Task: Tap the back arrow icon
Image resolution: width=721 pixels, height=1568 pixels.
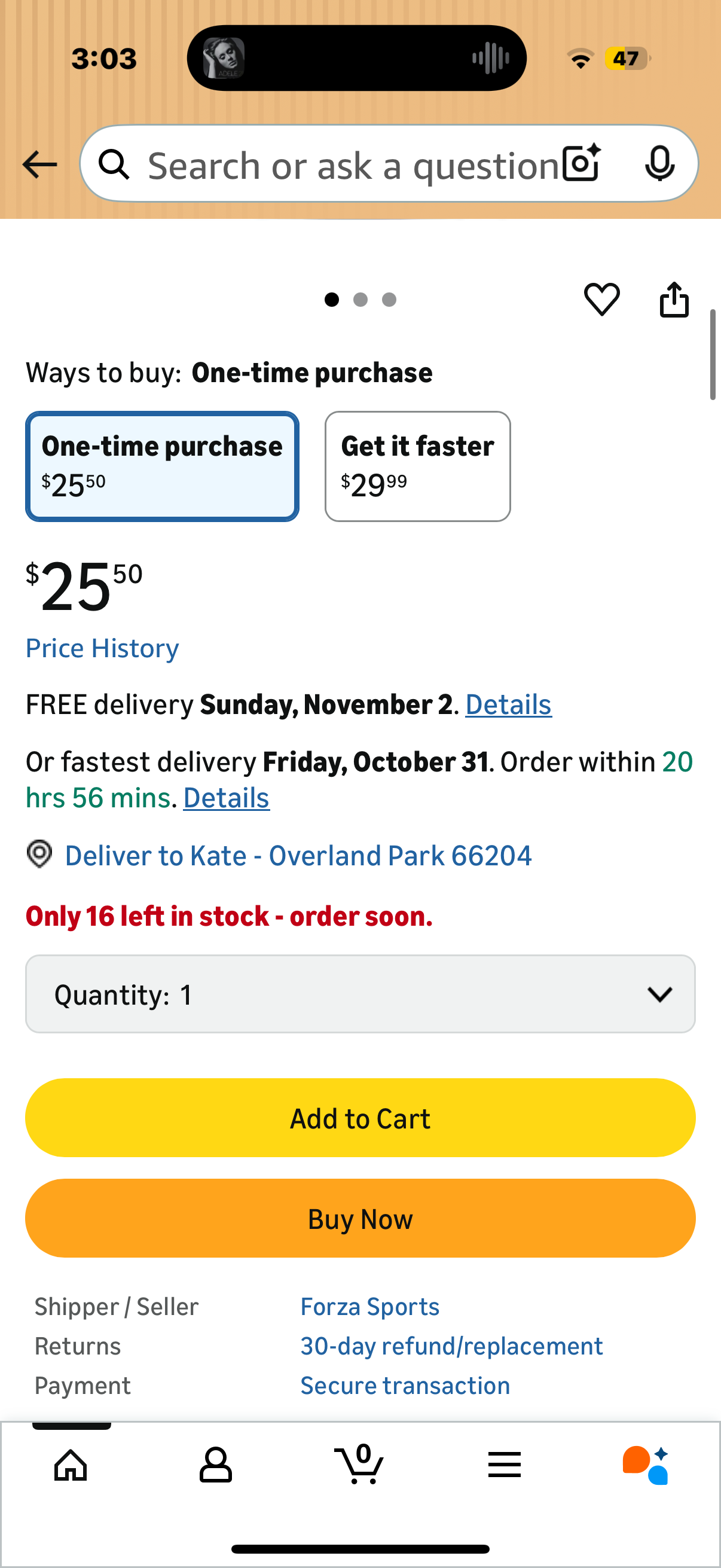Action: click(39, 164)
